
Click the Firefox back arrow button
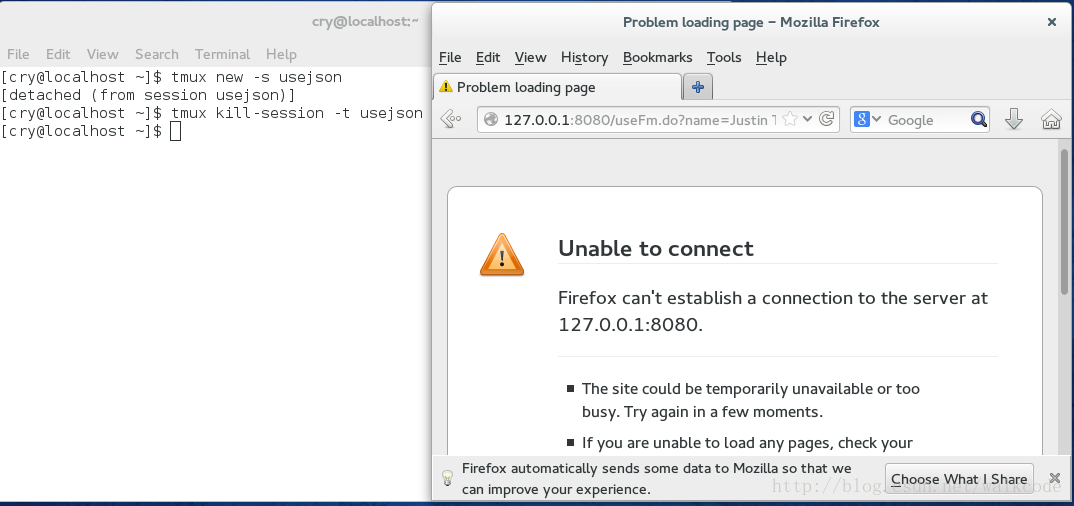[x=451, y=119]
